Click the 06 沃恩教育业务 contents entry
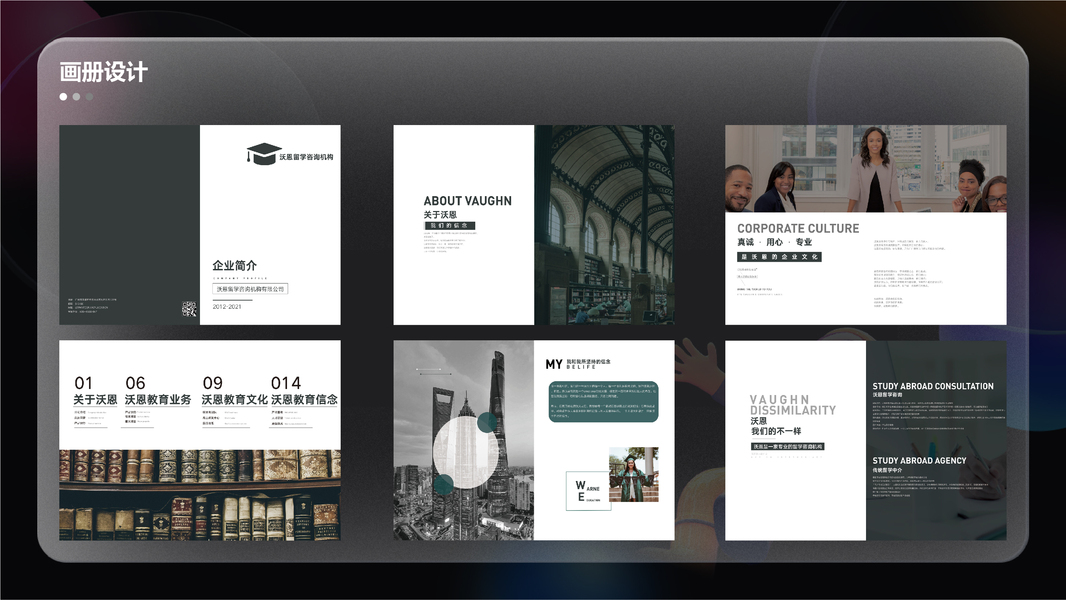The height and width of the screenshot is (600, 1066). [x=158, y=401]
